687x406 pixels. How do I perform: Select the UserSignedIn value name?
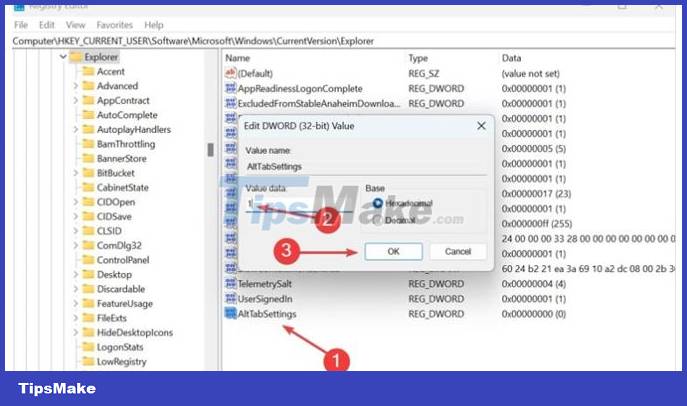click(x=265, y=299)
